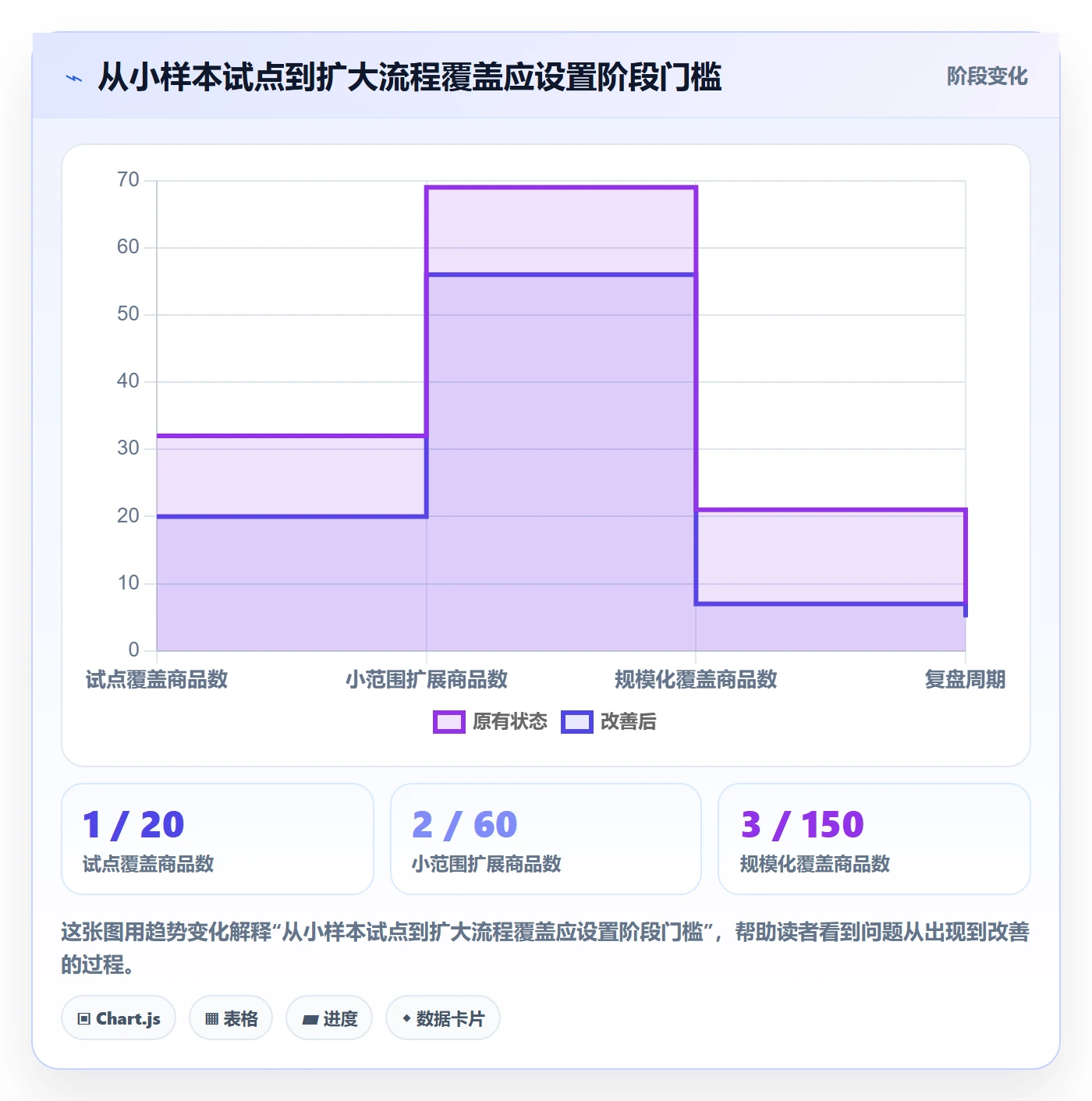The height and width of the screenshot is (1101, 1092).
Task: Click the 阶段变化 label in the header
Action: point(987,76)
